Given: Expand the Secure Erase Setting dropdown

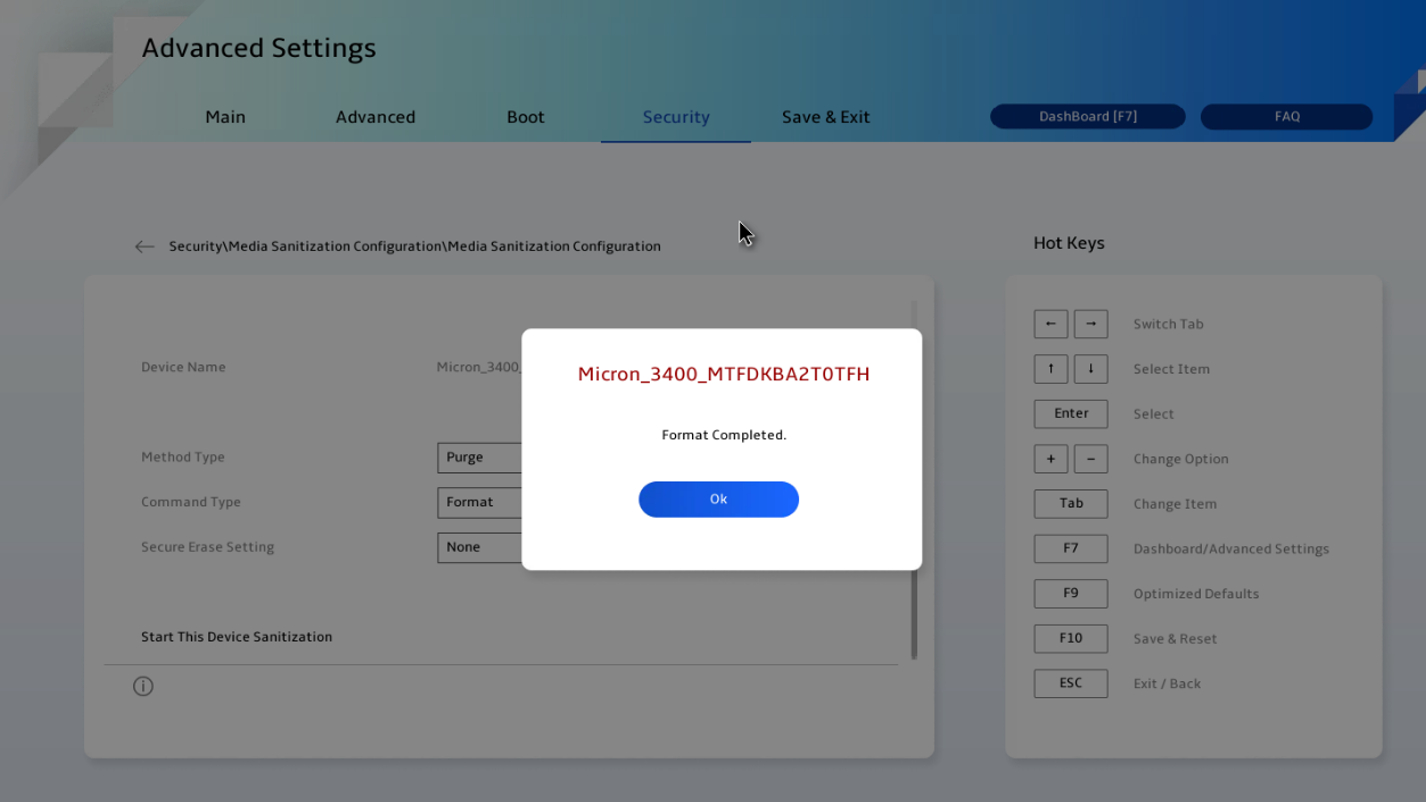Looking at the screenshot, I should [x=479, y=548].
